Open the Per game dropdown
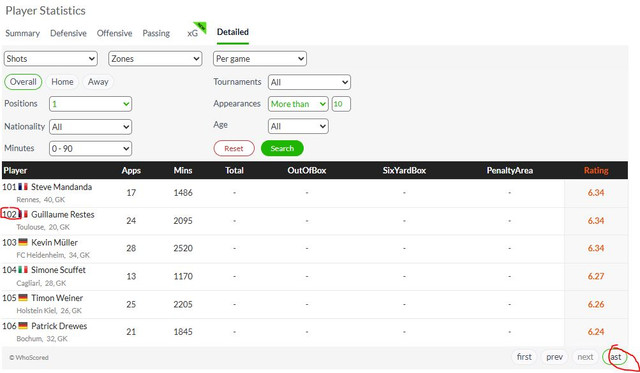The height and width of the screenshot is (373, 640). coord(260,59)
